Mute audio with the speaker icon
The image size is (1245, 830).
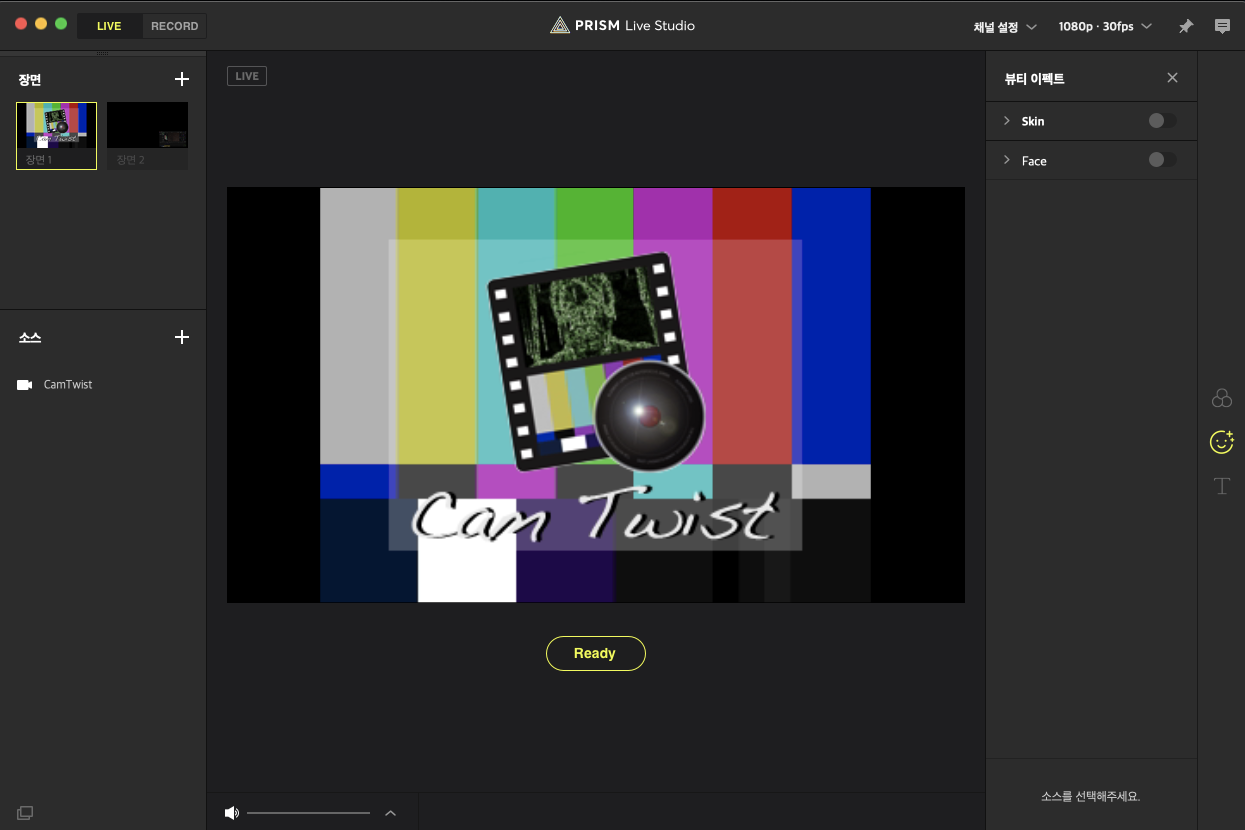coord(232,813)
